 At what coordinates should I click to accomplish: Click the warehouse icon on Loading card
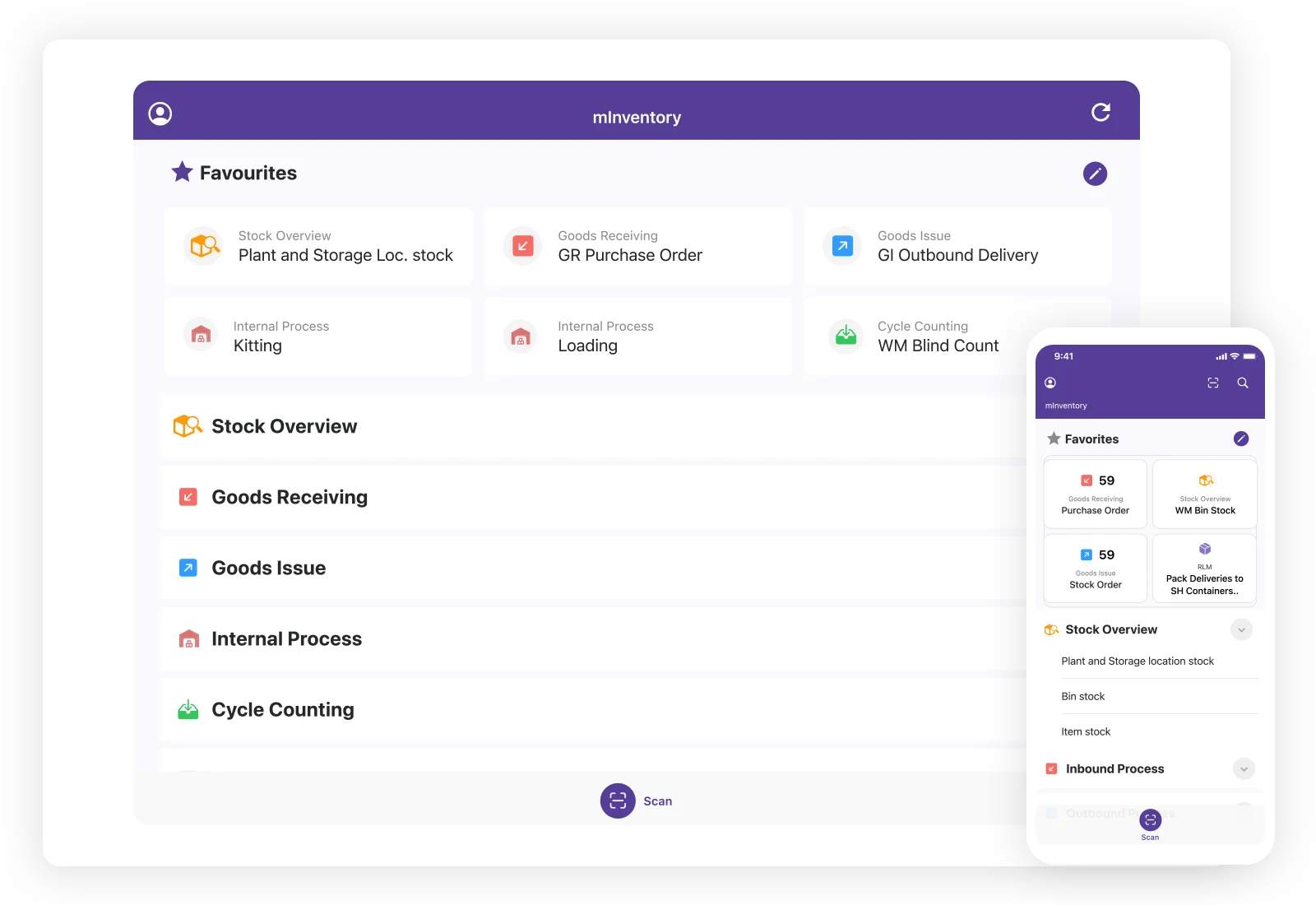tap(521, 336)
